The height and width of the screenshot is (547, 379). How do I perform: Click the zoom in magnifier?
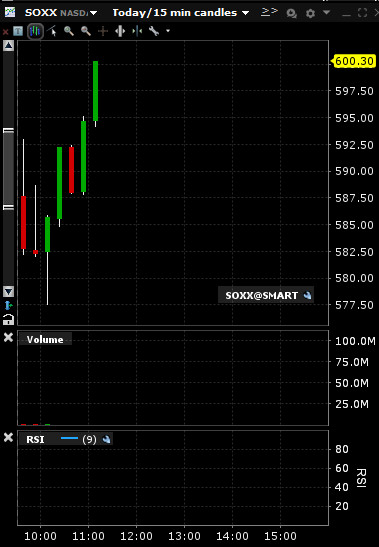coord(69,31)
